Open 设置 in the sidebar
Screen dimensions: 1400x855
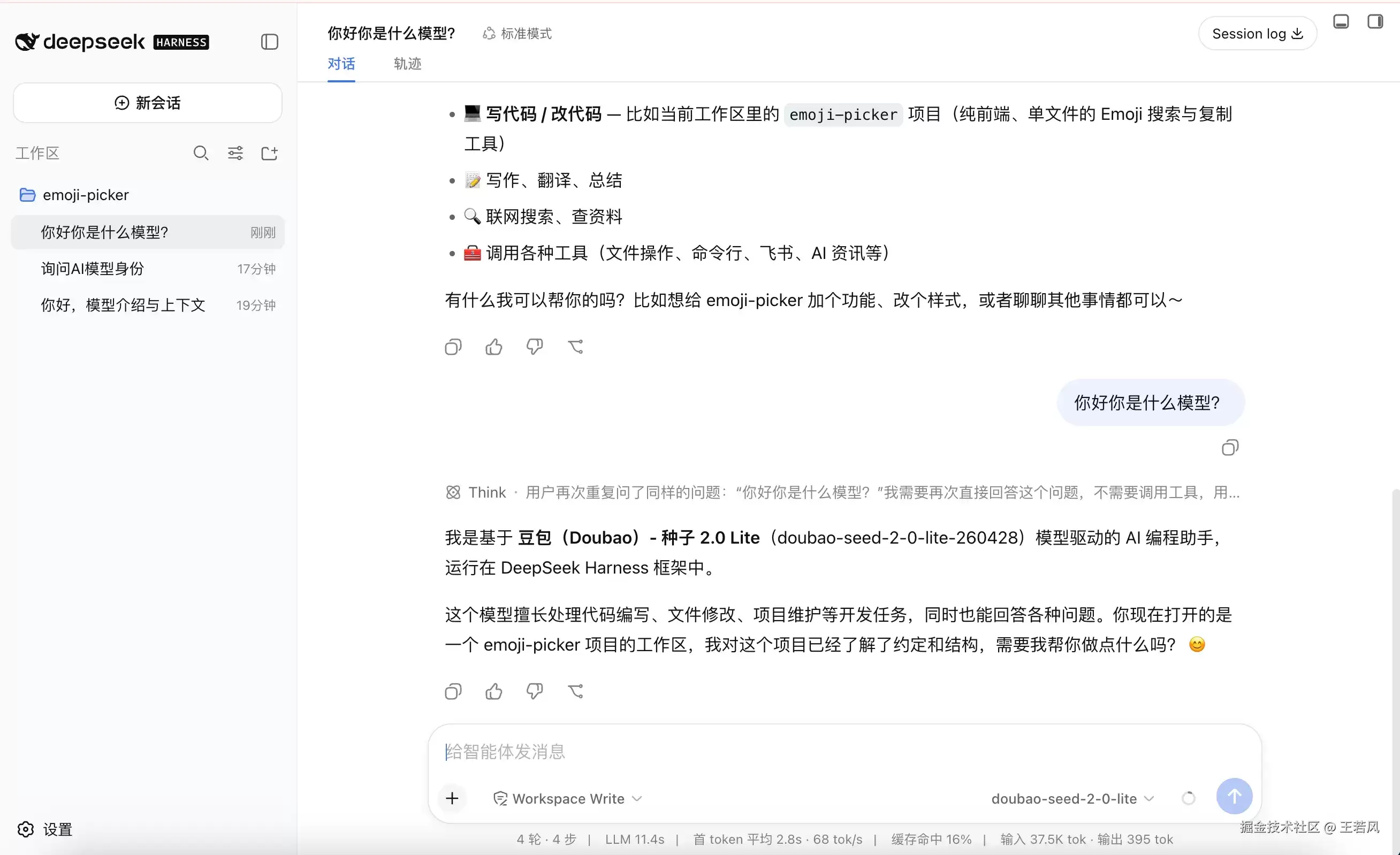pyautogui.click(x=45, y=829)
